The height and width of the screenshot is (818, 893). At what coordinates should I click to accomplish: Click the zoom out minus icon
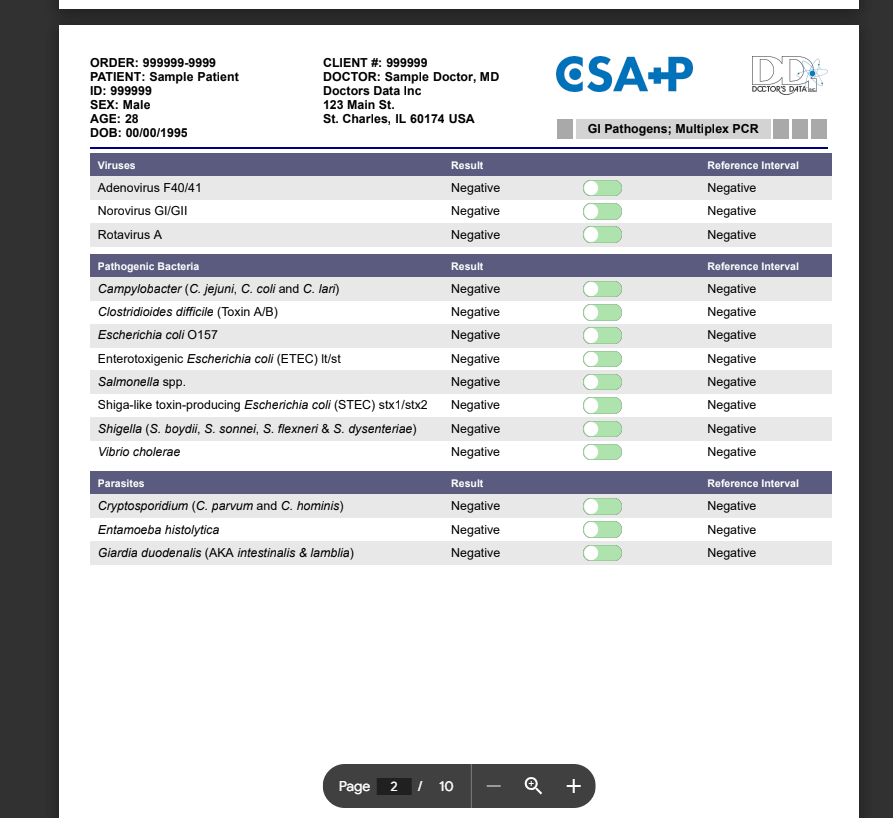[493, 786]
